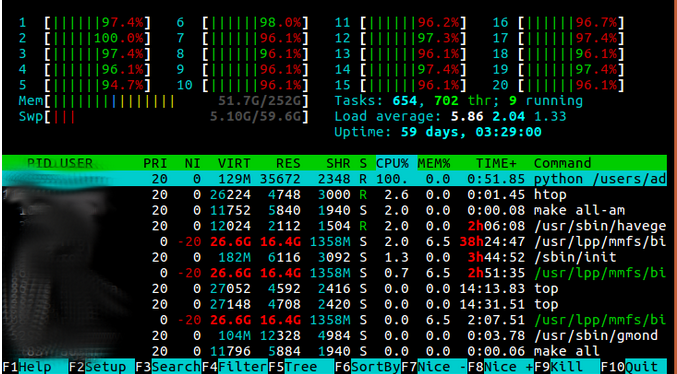Click CPU 16 meter showing 96.7%

(559, 22)
